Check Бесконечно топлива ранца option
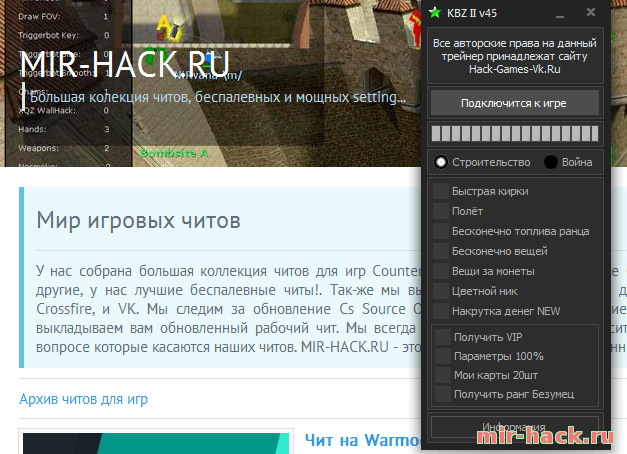Viewport: 627px width, 454px height. (x=441, y=231)
